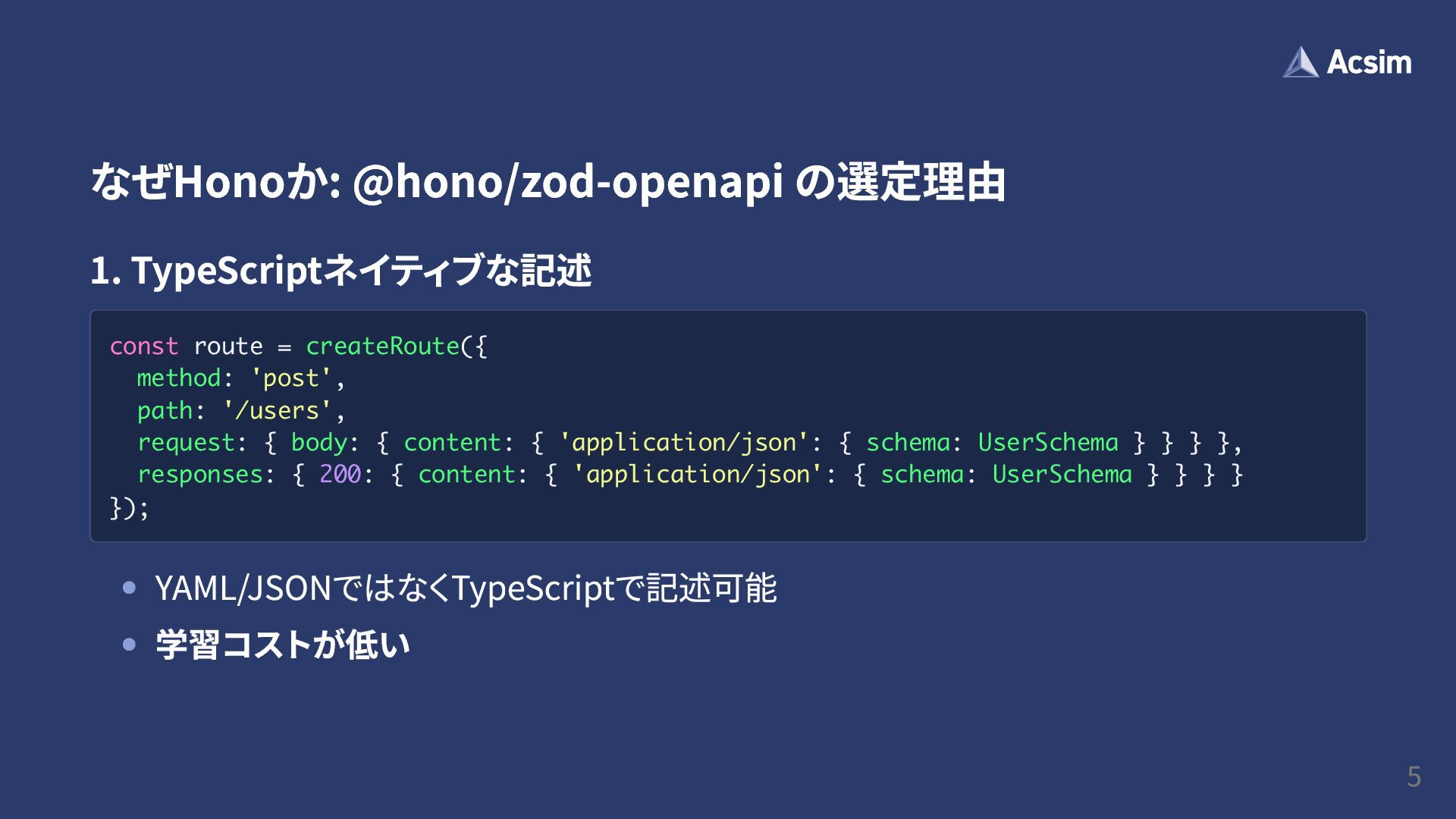
Task: Click the '/users' string value
Action: tap(277, 410)
